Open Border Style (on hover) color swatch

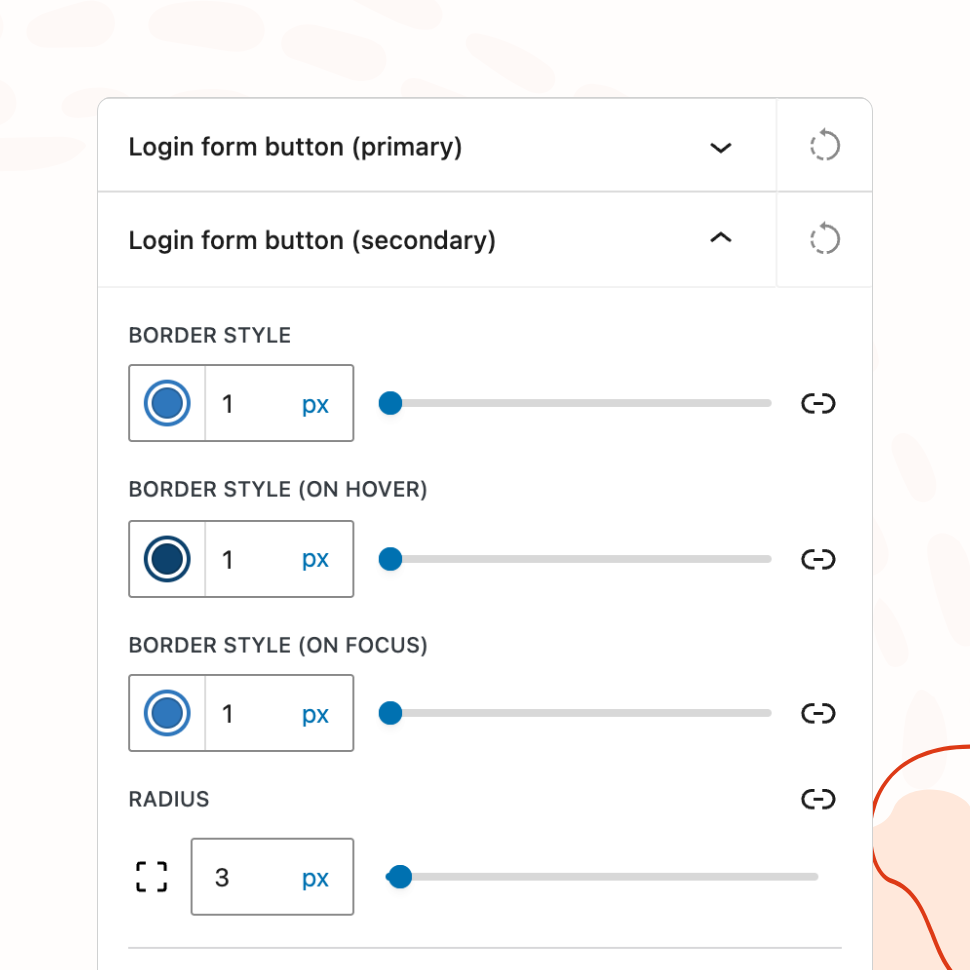tap(167, 559)
